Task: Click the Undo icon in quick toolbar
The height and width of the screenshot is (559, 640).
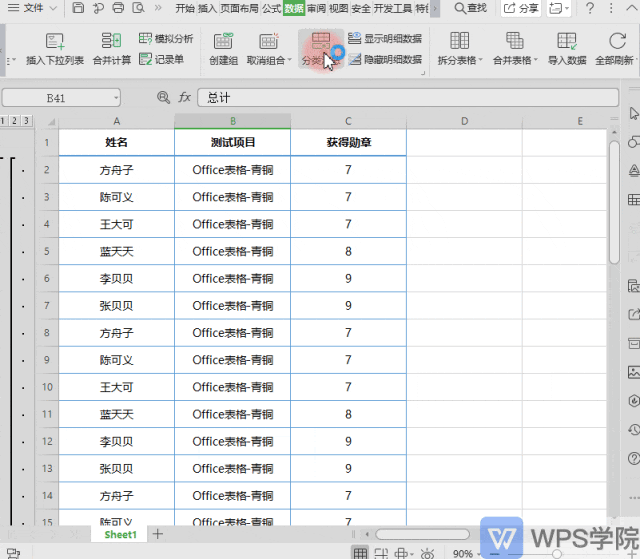Action: (x=98, y=8)
